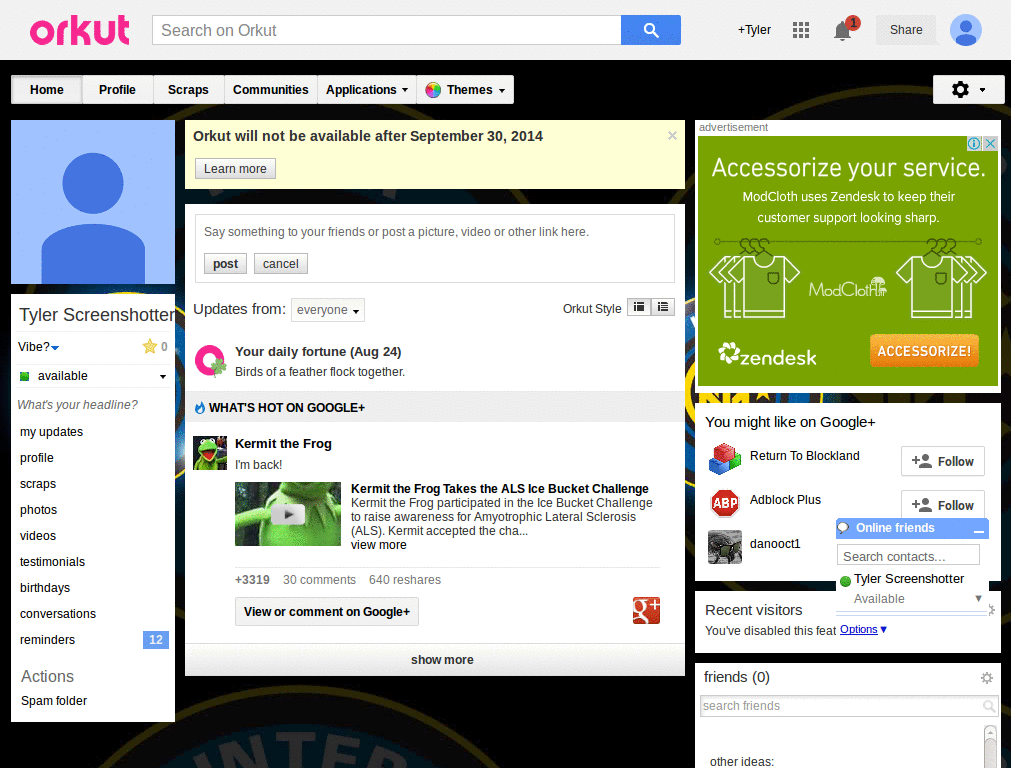Click the Themes color wheel icon
Image resolution: width=1024 pixels, height=768 pixels.
432,90
